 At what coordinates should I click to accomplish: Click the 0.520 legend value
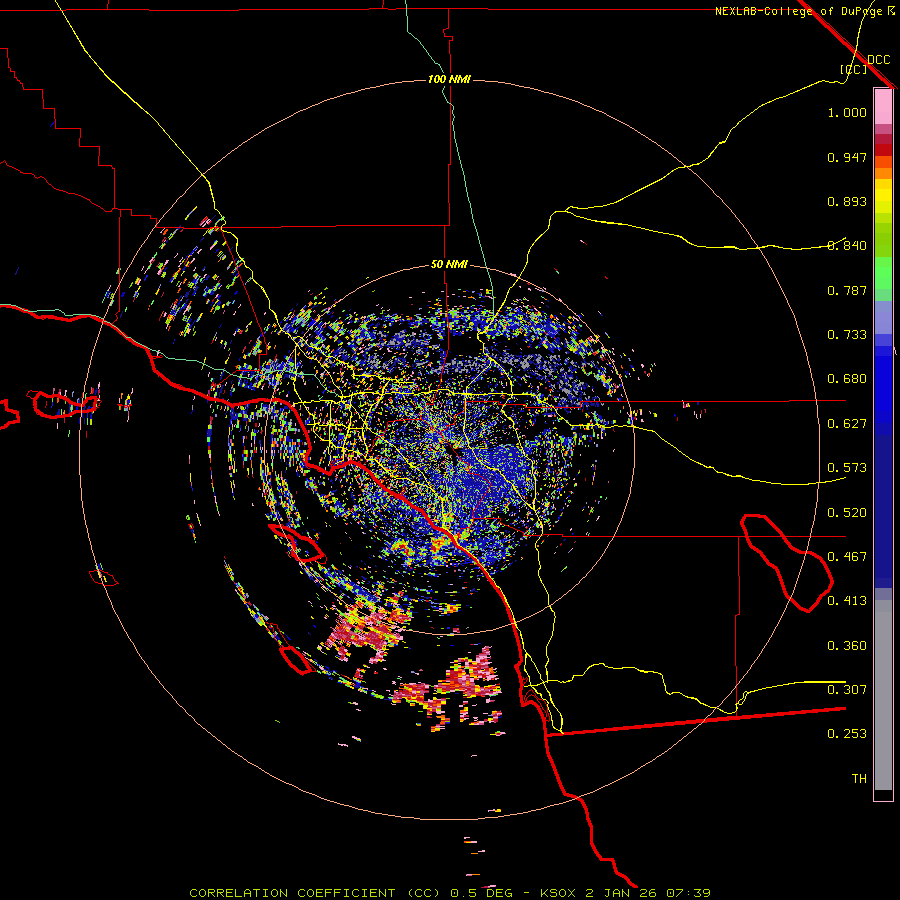[x=847, y=513]
